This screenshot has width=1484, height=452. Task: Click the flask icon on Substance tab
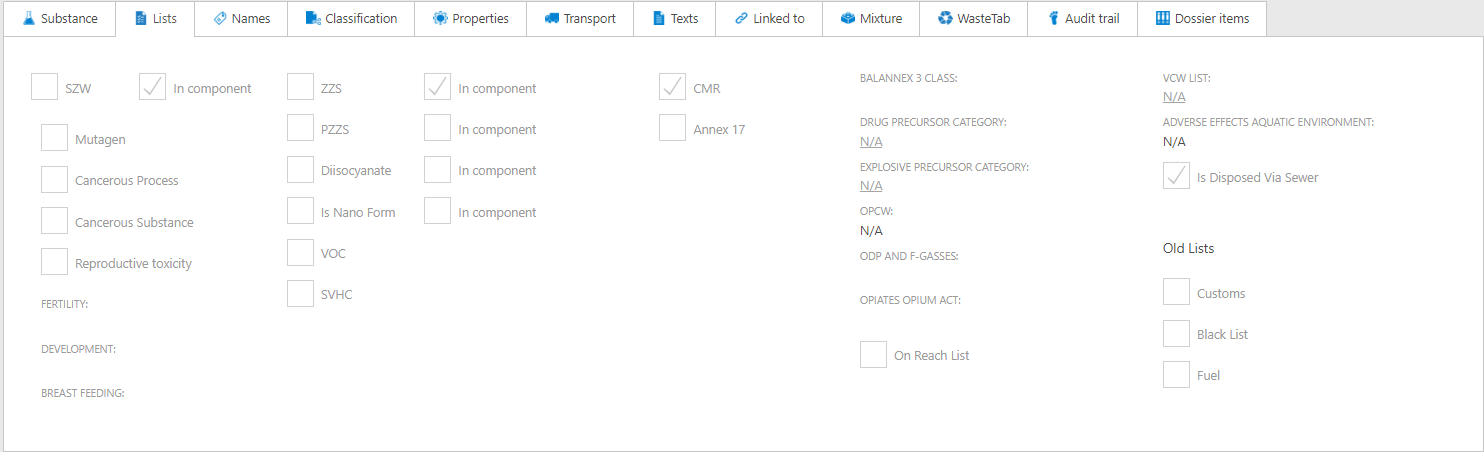coord(28,19)
